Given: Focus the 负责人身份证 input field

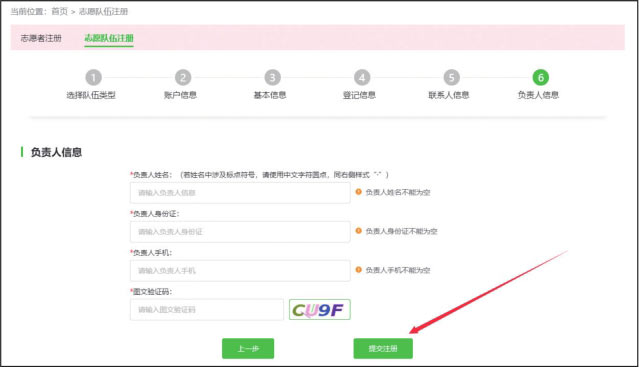Looking at the screenshot, I should (240, 232).
